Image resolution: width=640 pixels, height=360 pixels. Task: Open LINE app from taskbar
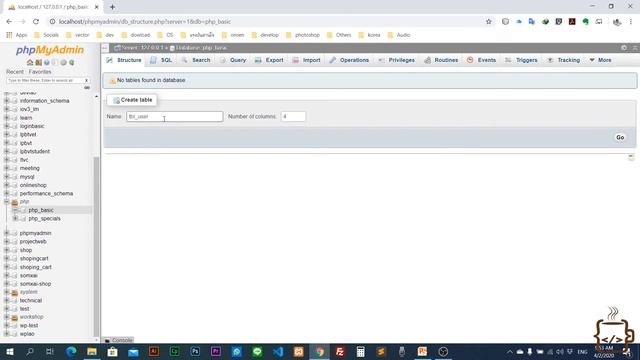[x=257, y=351]
